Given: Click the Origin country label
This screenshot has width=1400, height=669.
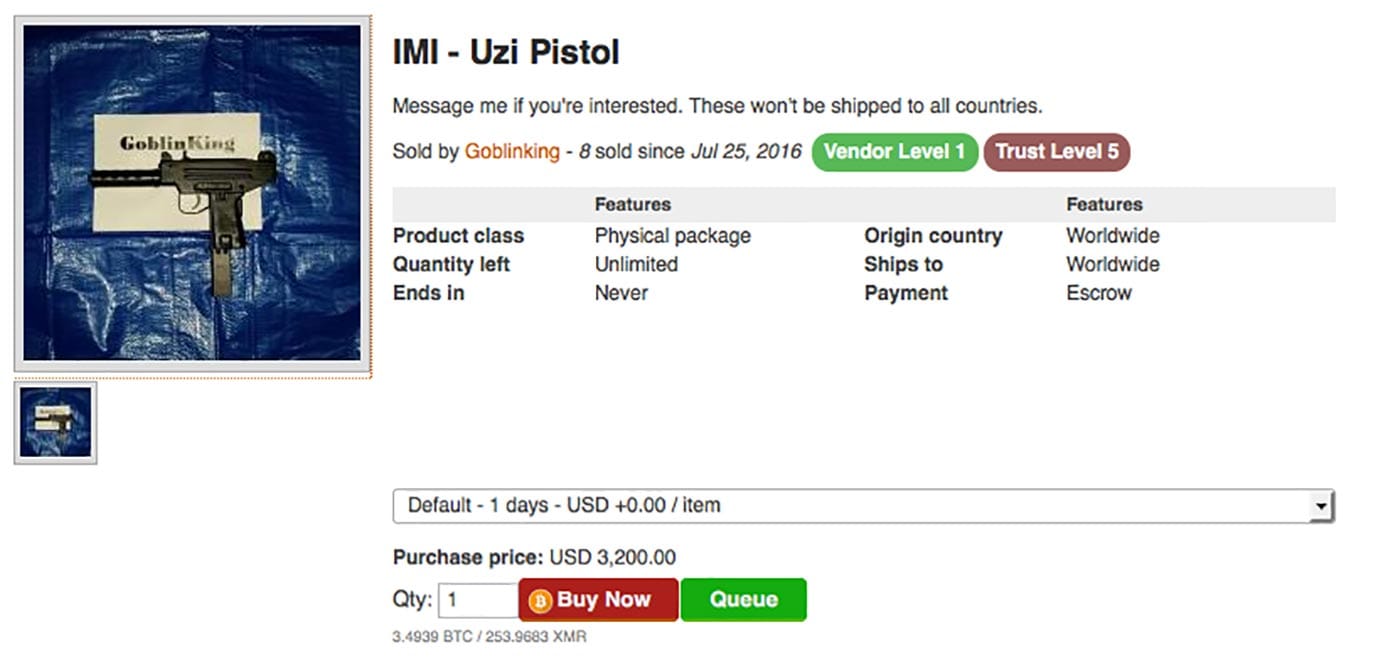Looking at the screenshot, I should (933, 236).
